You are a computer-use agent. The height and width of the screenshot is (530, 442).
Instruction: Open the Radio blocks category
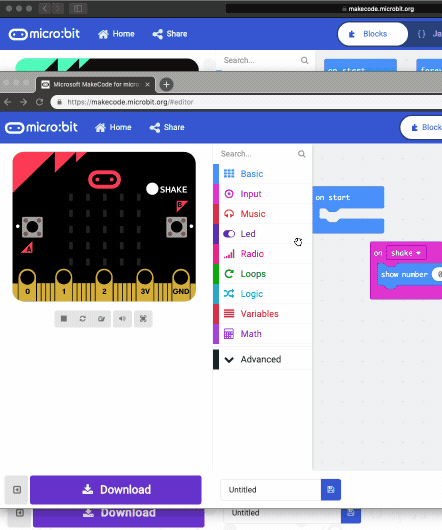click(x=263, y=254)
